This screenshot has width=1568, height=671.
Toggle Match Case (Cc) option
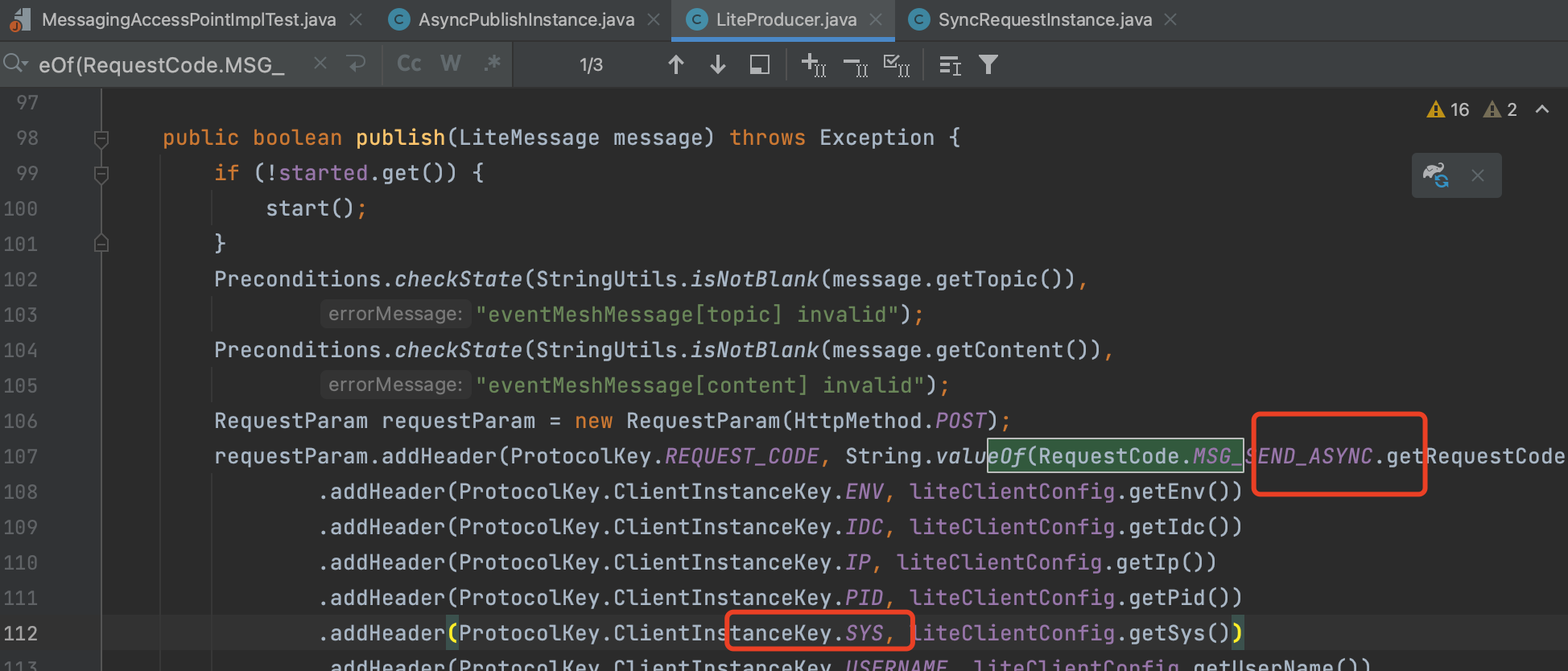(x=410, y=64)
